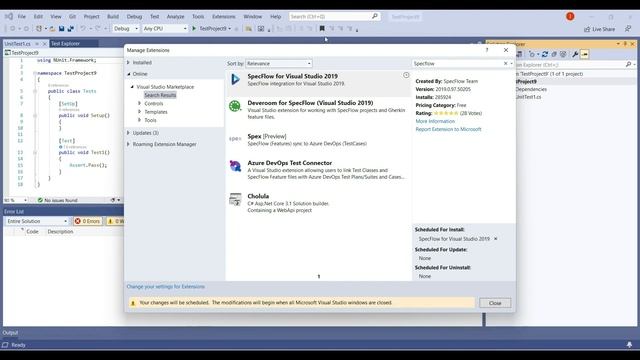Click the green Start debugging arrow for TestProject9
Image resolution: width=640 pixels, height=360 pixels.
coord(194,29)
